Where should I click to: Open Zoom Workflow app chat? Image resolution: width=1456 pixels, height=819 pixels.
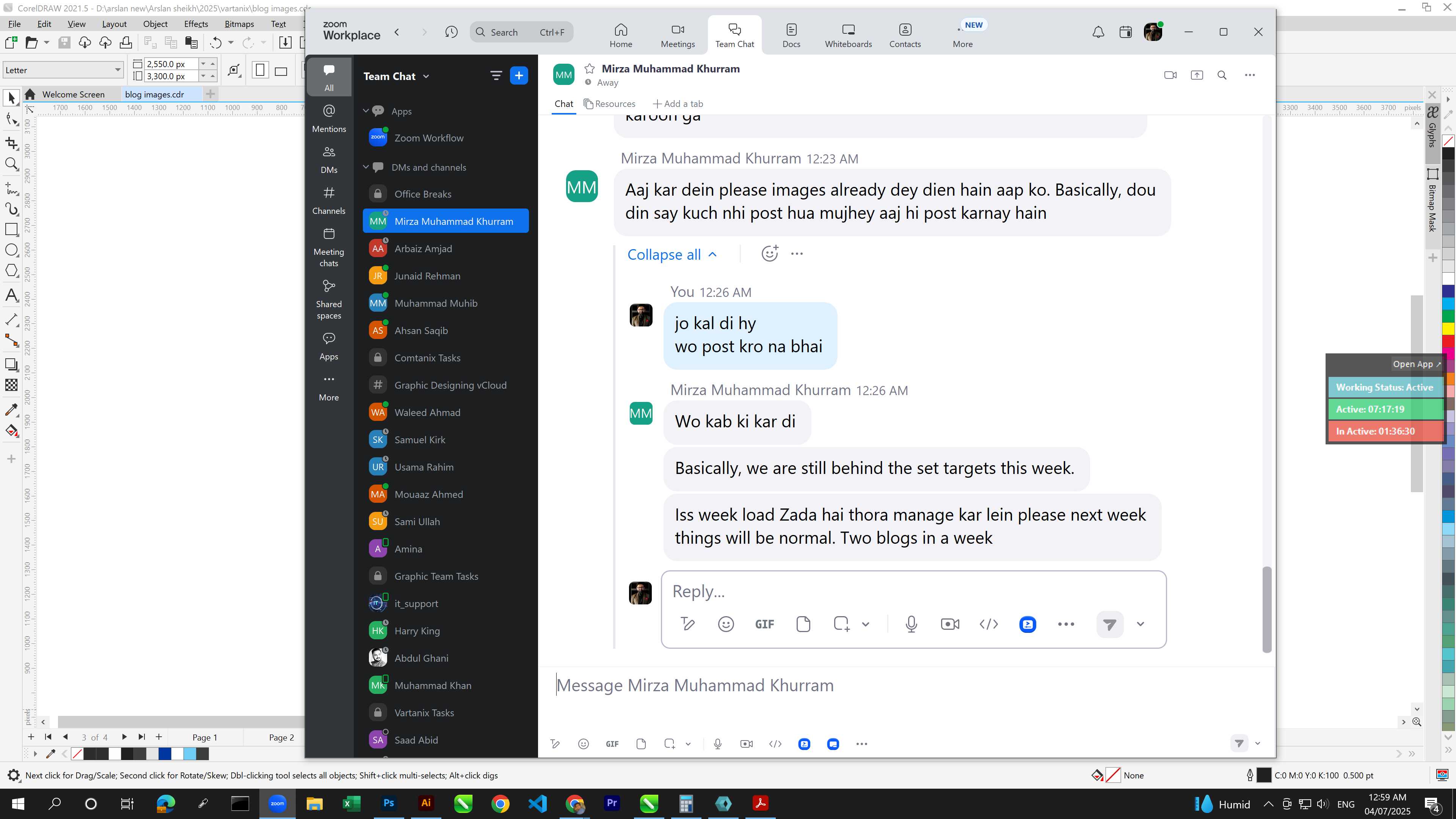tap(446, 138)
